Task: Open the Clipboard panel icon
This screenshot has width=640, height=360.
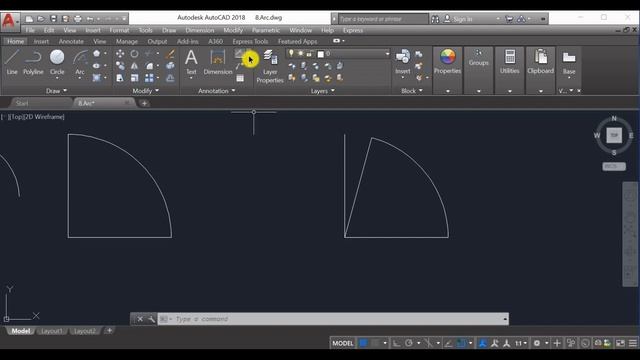Action: coord(540,57)
